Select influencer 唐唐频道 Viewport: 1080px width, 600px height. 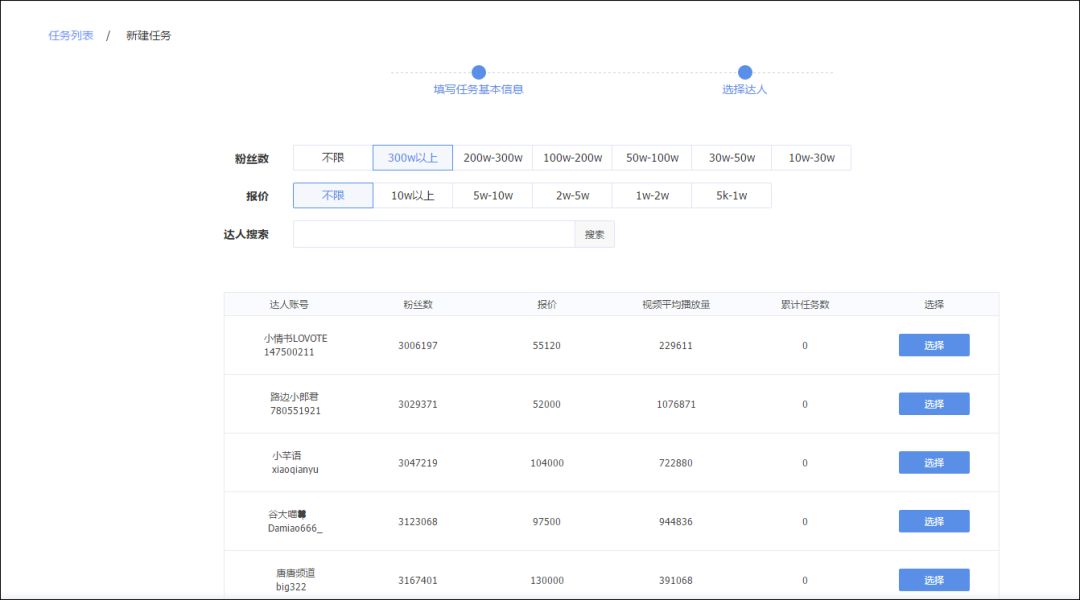[933, 580]
